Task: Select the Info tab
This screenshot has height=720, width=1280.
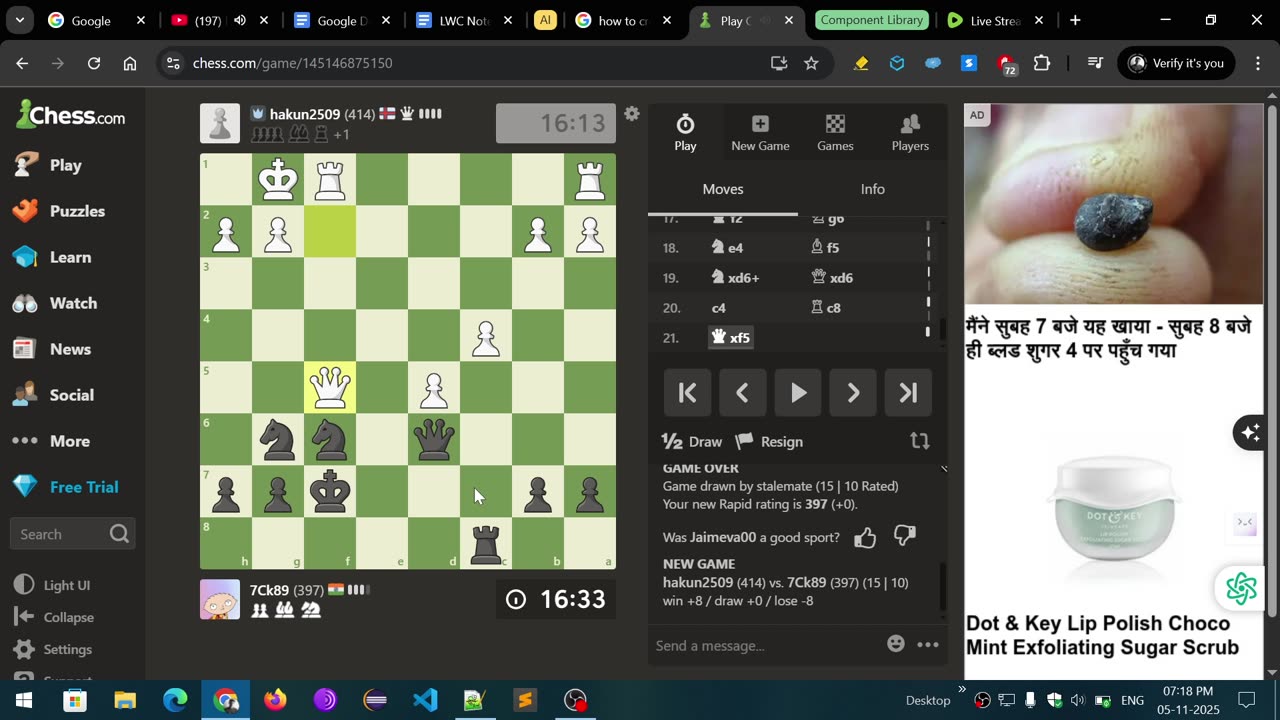Action: tap(873, 189)
